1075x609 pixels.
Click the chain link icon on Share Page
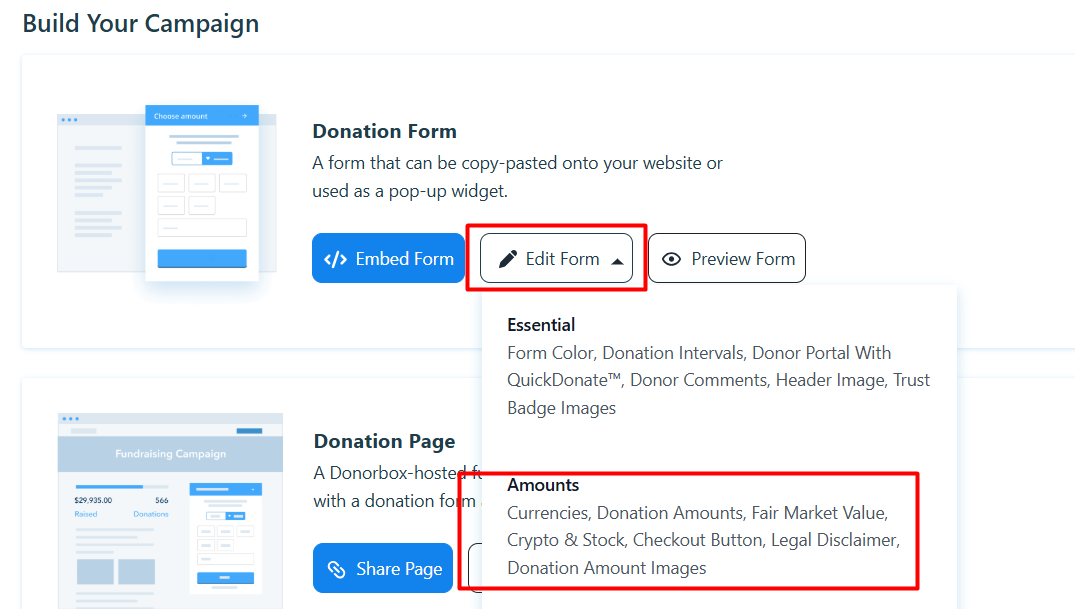(x=337, y=569)
